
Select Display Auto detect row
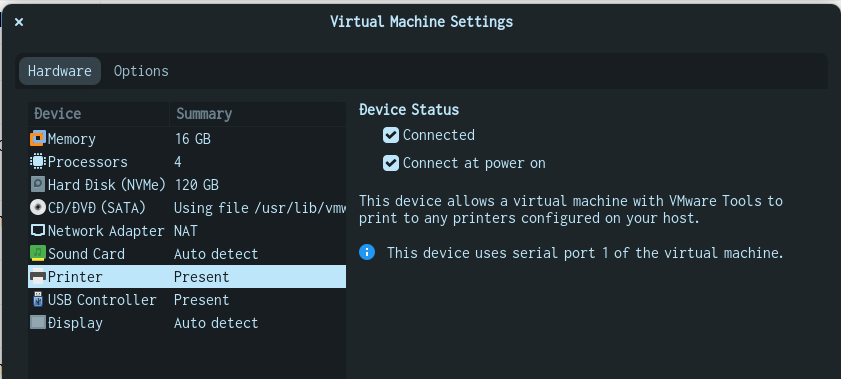[x=187, y=323]
